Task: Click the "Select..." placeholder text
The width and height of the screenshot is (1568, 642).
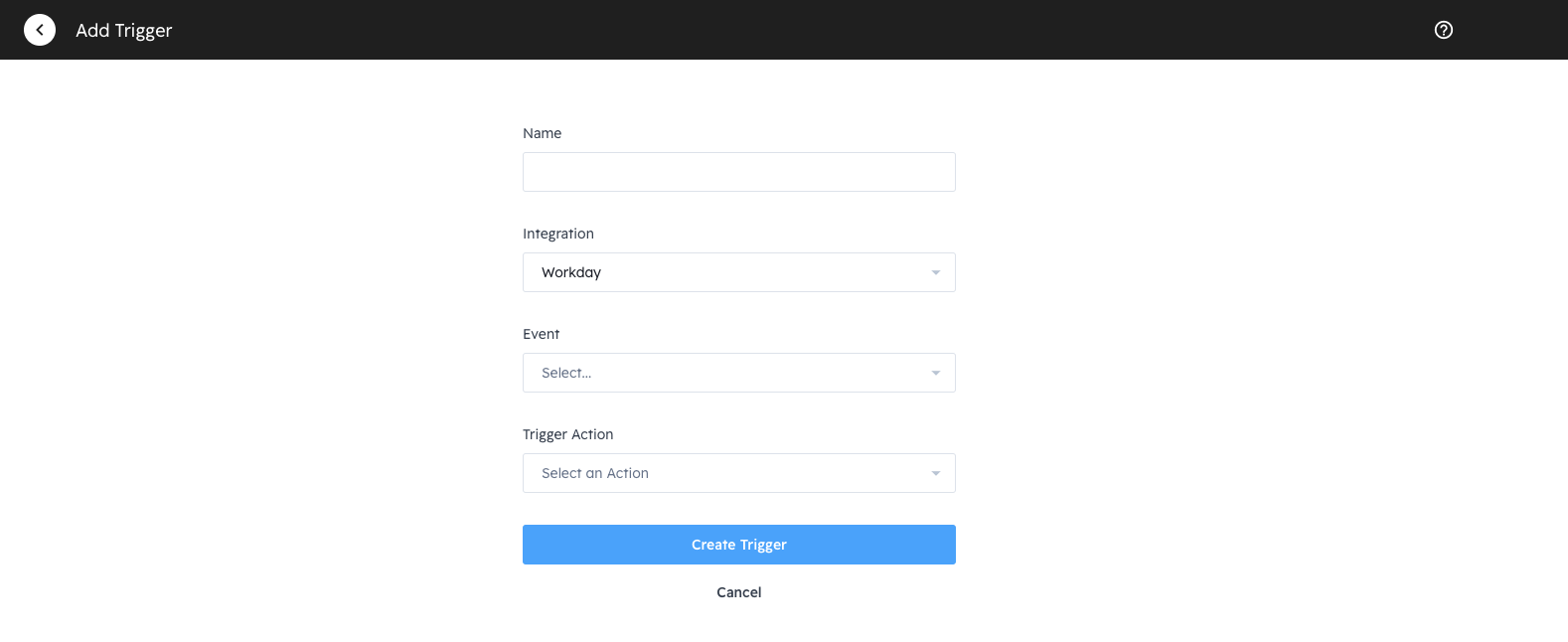Action: (566, 373)
